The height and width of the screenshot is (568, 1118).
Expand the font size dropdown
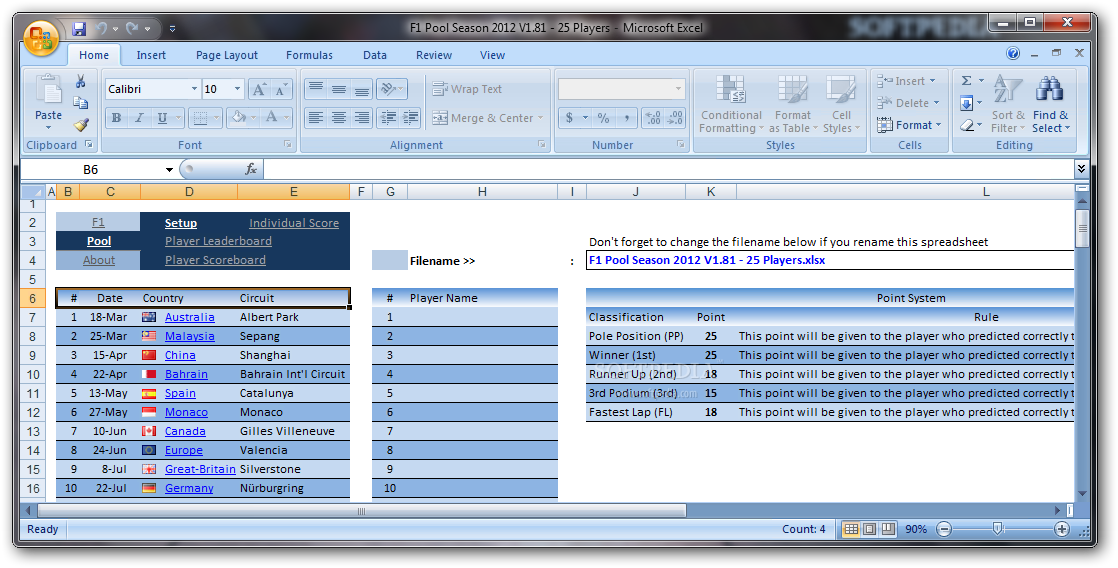coord(238,89)
